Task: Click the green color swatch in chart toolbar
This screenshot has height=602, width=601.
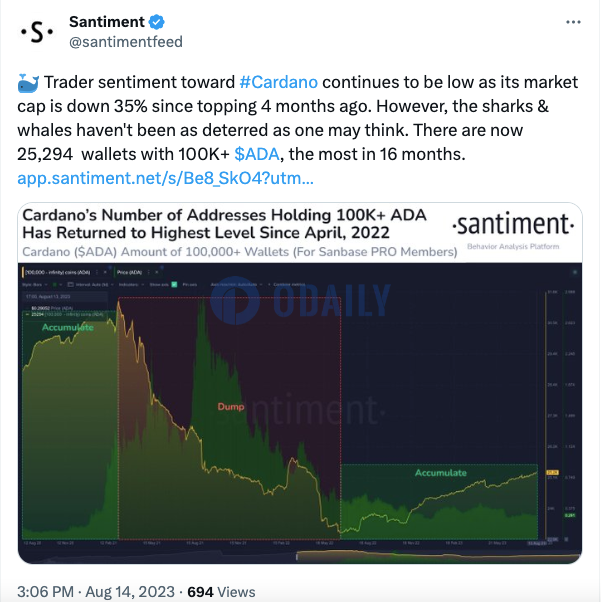Action: coord(54,284)
